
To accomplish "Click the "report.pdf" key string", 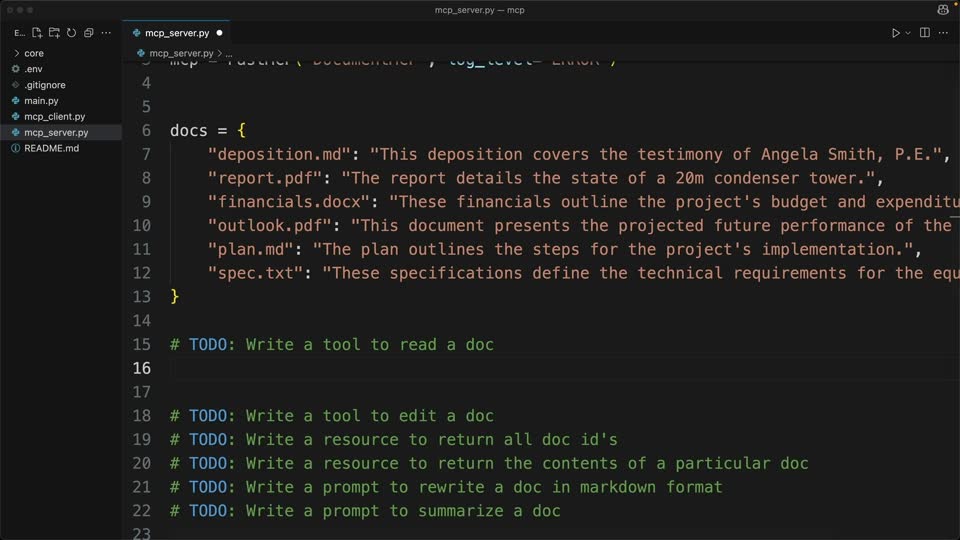I will tap(264, 178).
